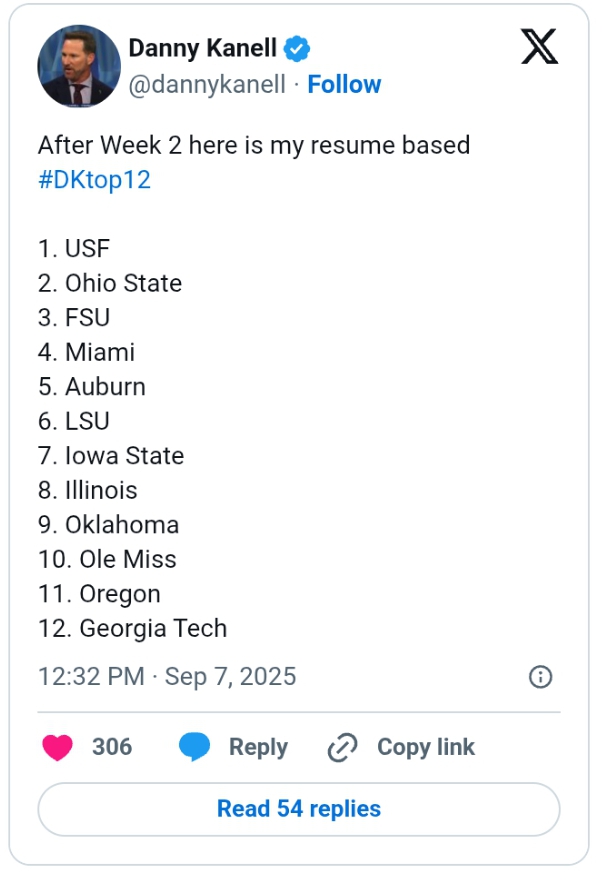Click the Danny Kanell display name
This screenshot has height=884, width=605.
pyautogui.click(x=202, y=48)
